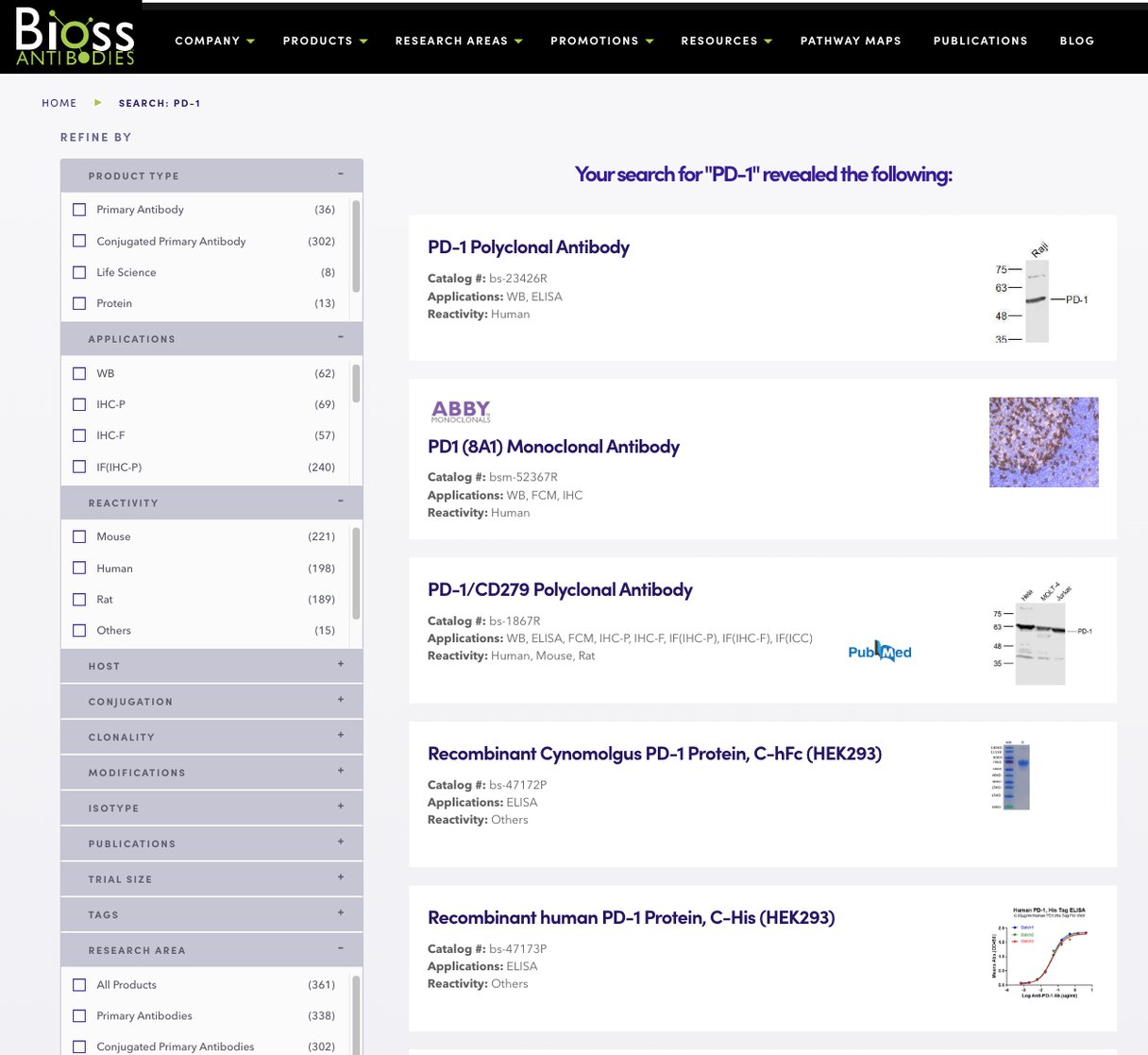Expand the Publications filter section
This screenshot has width=1148, height=1055.
click(x=211, y=843)
